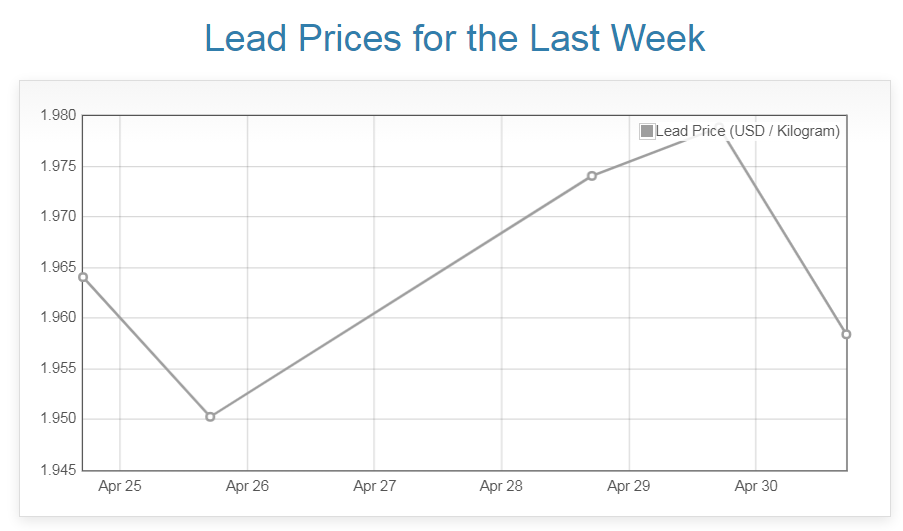This screenshot has width=903, height=531.
Task: Click the data point at 1.974
Action: click(592, 176)
